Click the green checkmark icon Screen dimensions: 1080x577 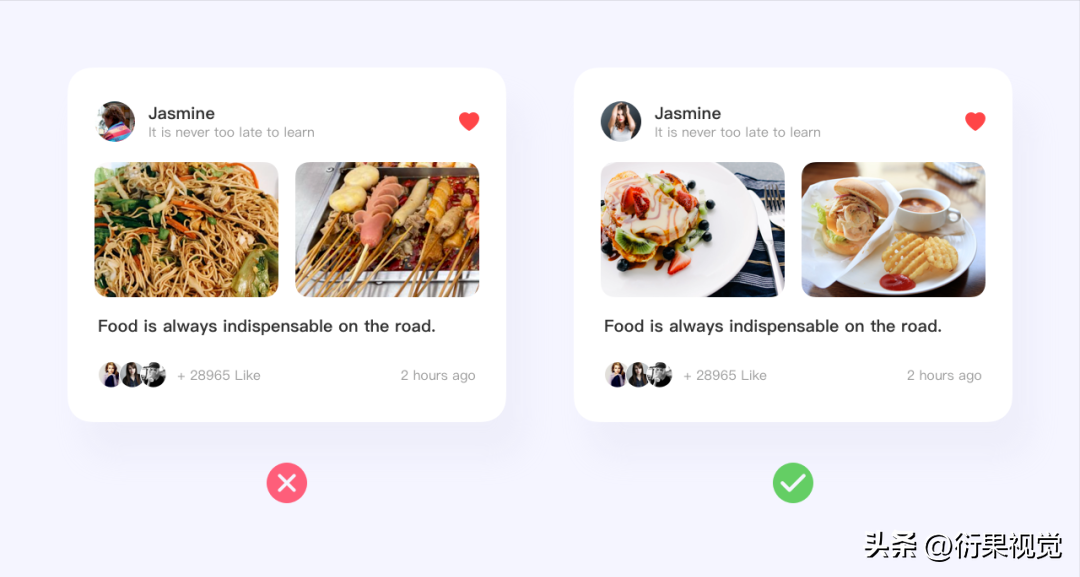793,483
